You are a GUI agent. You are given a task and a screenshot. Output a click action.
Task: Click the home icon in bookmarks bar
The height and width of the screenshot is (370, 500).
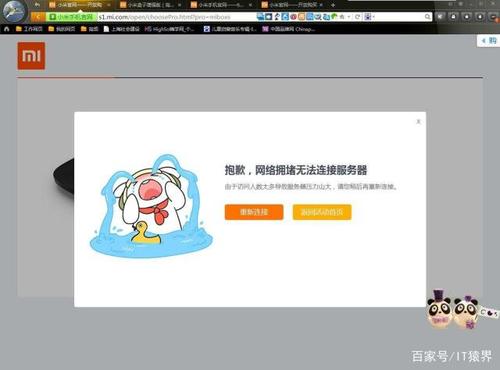click(6, 29)
